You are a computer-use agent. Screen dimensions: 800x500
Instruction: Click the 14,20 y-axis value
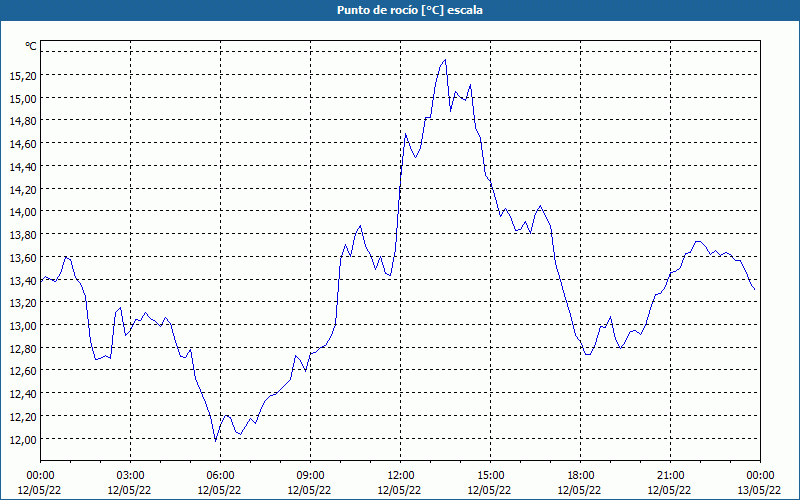pyautogui.click(x=23, y=189)
